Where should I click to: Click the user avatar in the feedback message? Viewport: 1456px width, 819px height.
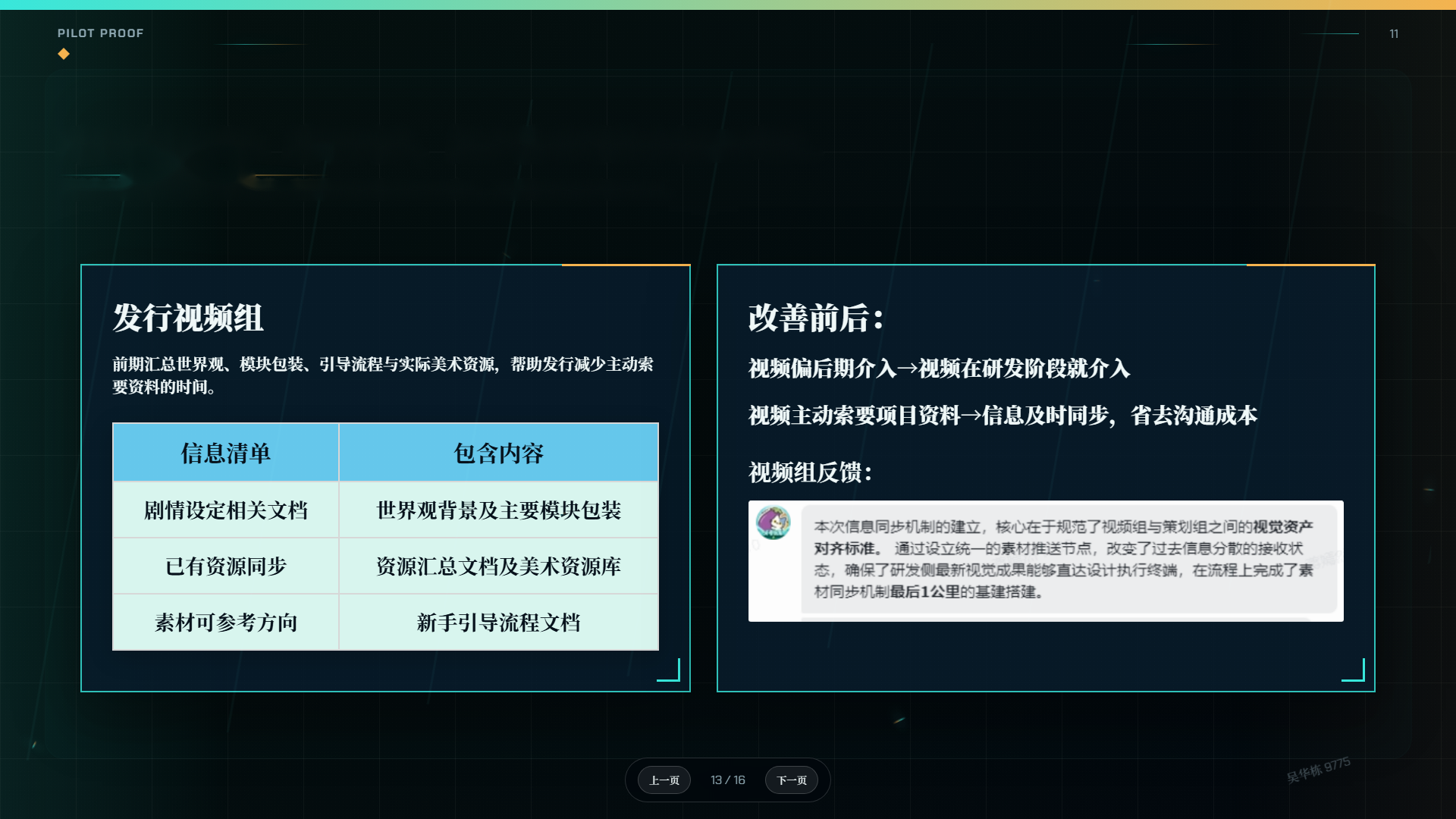point(773,523)
